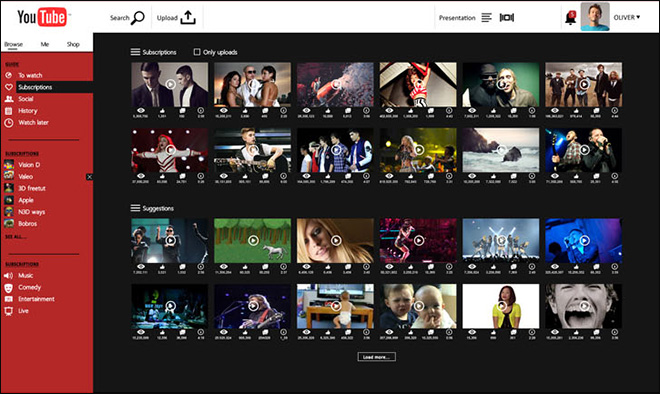This screenshot has height=394, width=660.
Task: Switch to the Shop tab
Action: pos(73,44)
